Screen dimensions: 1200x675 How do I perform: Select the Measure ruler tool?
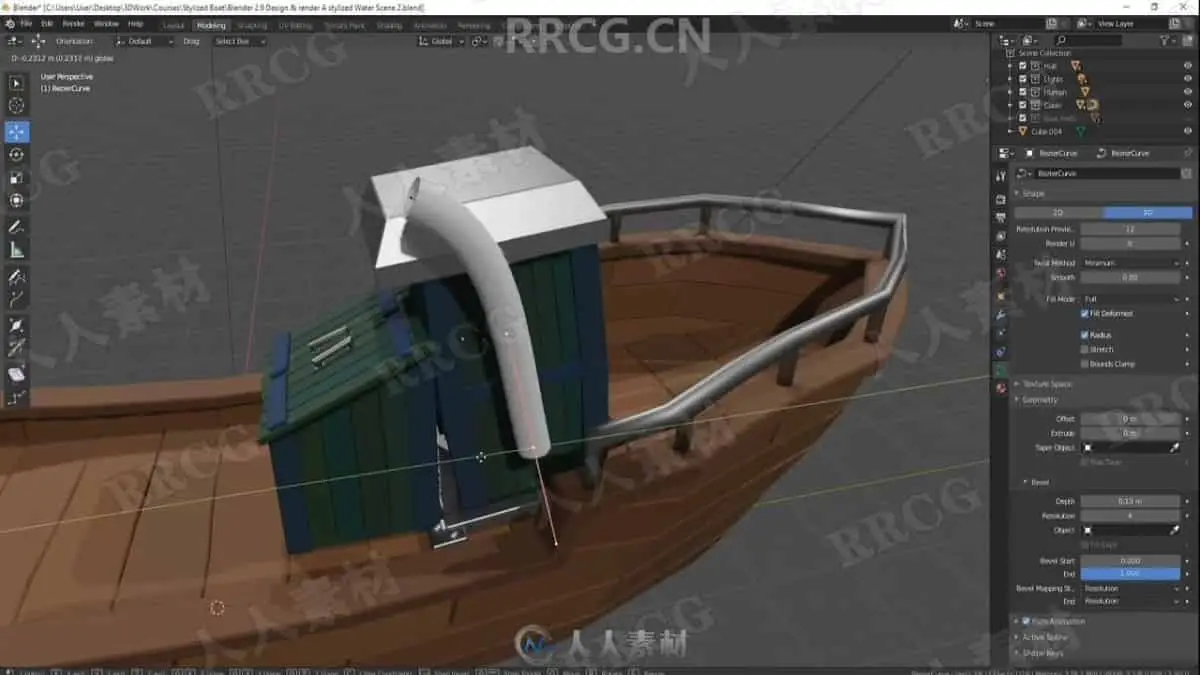pyautogui.click(x=17, y=250)
